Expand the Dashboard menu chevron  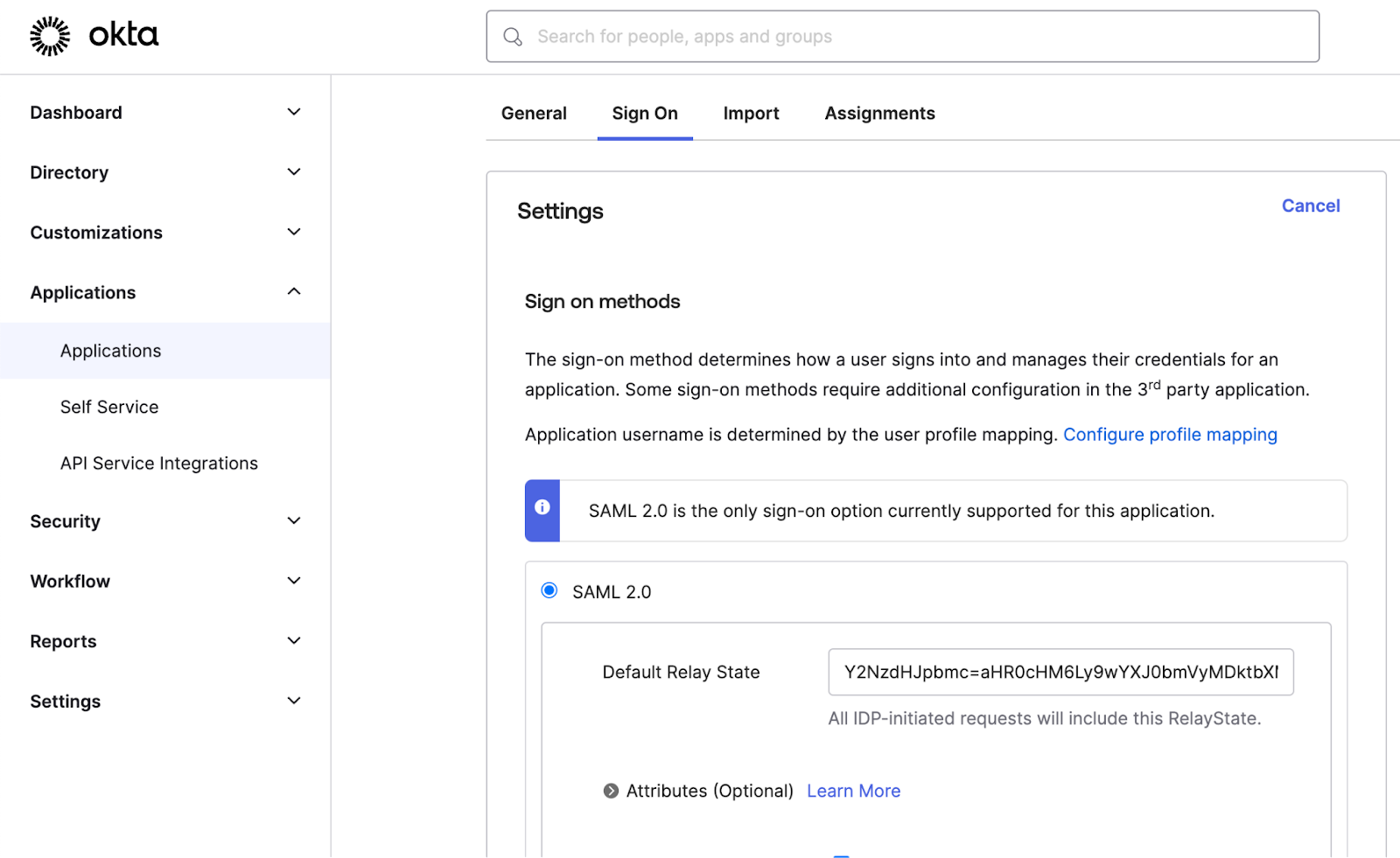point(294,112)
